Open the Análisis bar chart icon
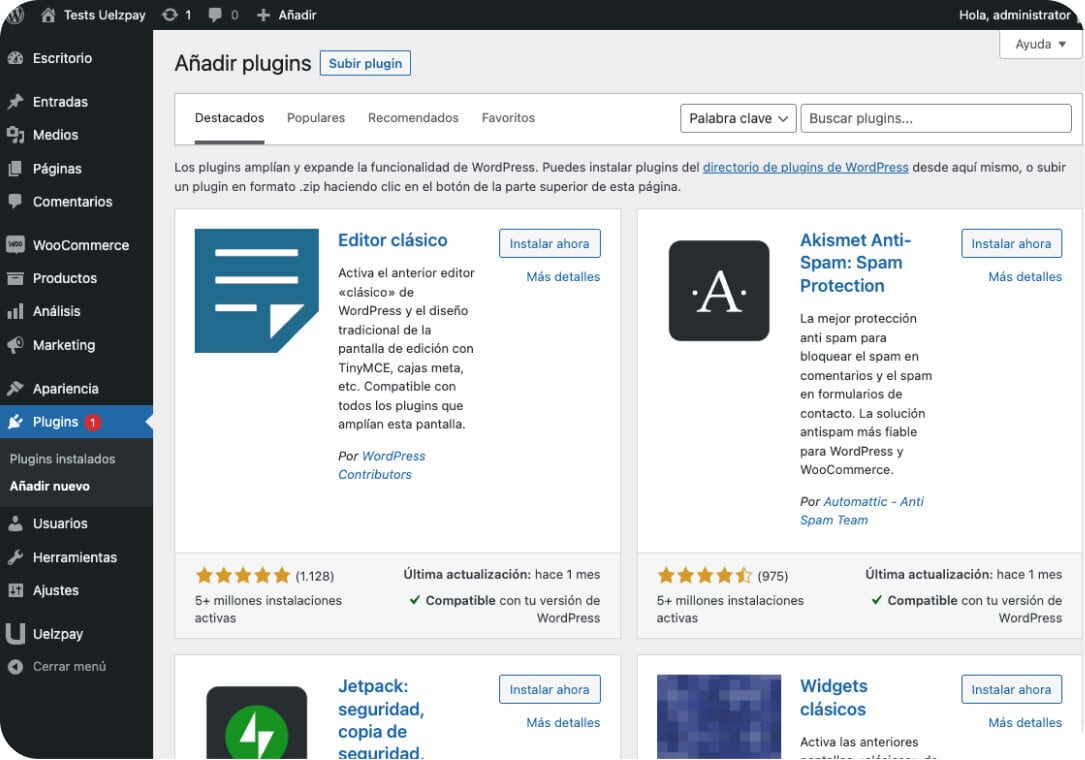This screenshot has width=1085, height=760. coord(15,311)
